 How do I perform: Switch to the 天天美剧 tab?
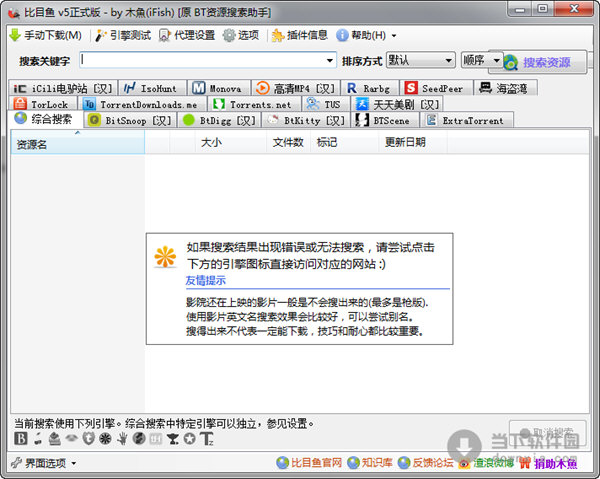tap(396, 104)
